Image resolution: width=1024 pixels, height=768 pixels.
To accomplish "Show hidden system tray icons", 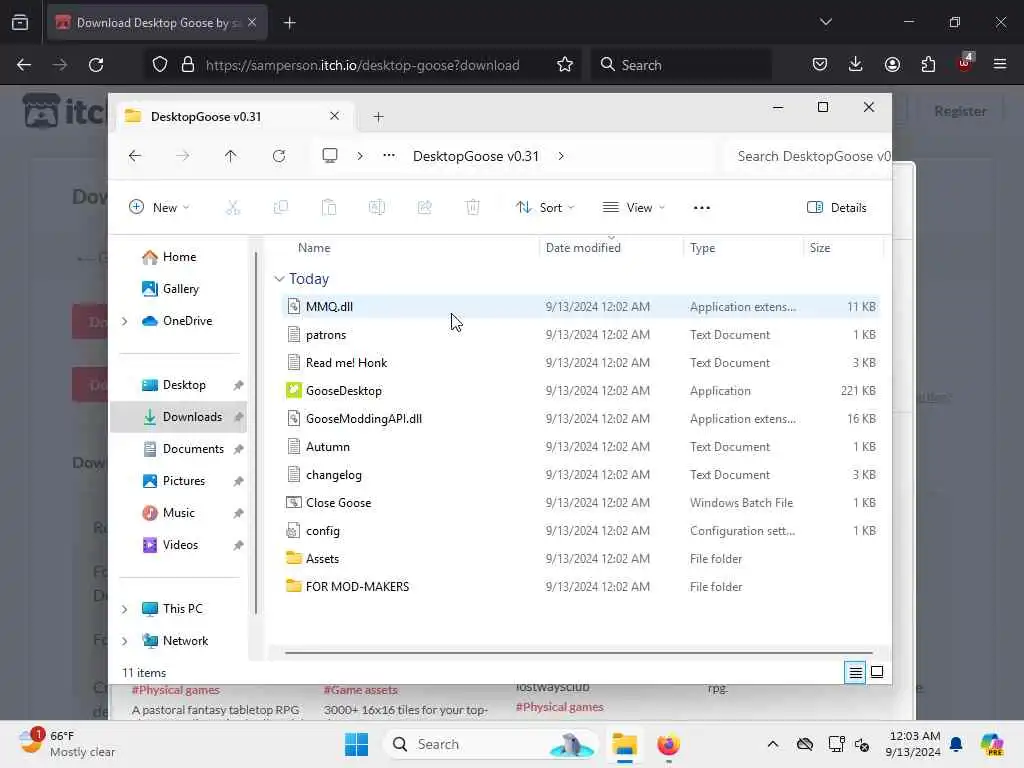I will [x=773, y=744].
